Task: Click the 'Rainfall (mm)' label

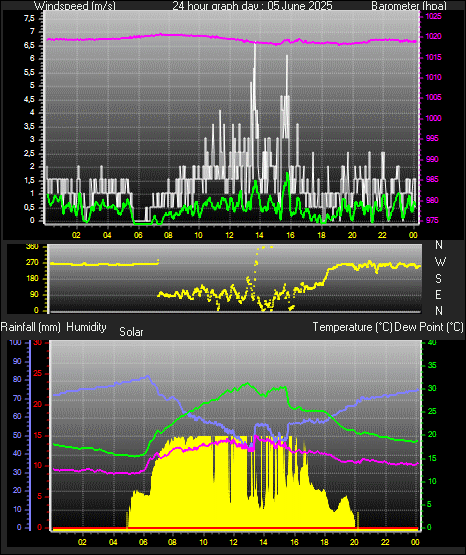Action: [x=30, y=327]
